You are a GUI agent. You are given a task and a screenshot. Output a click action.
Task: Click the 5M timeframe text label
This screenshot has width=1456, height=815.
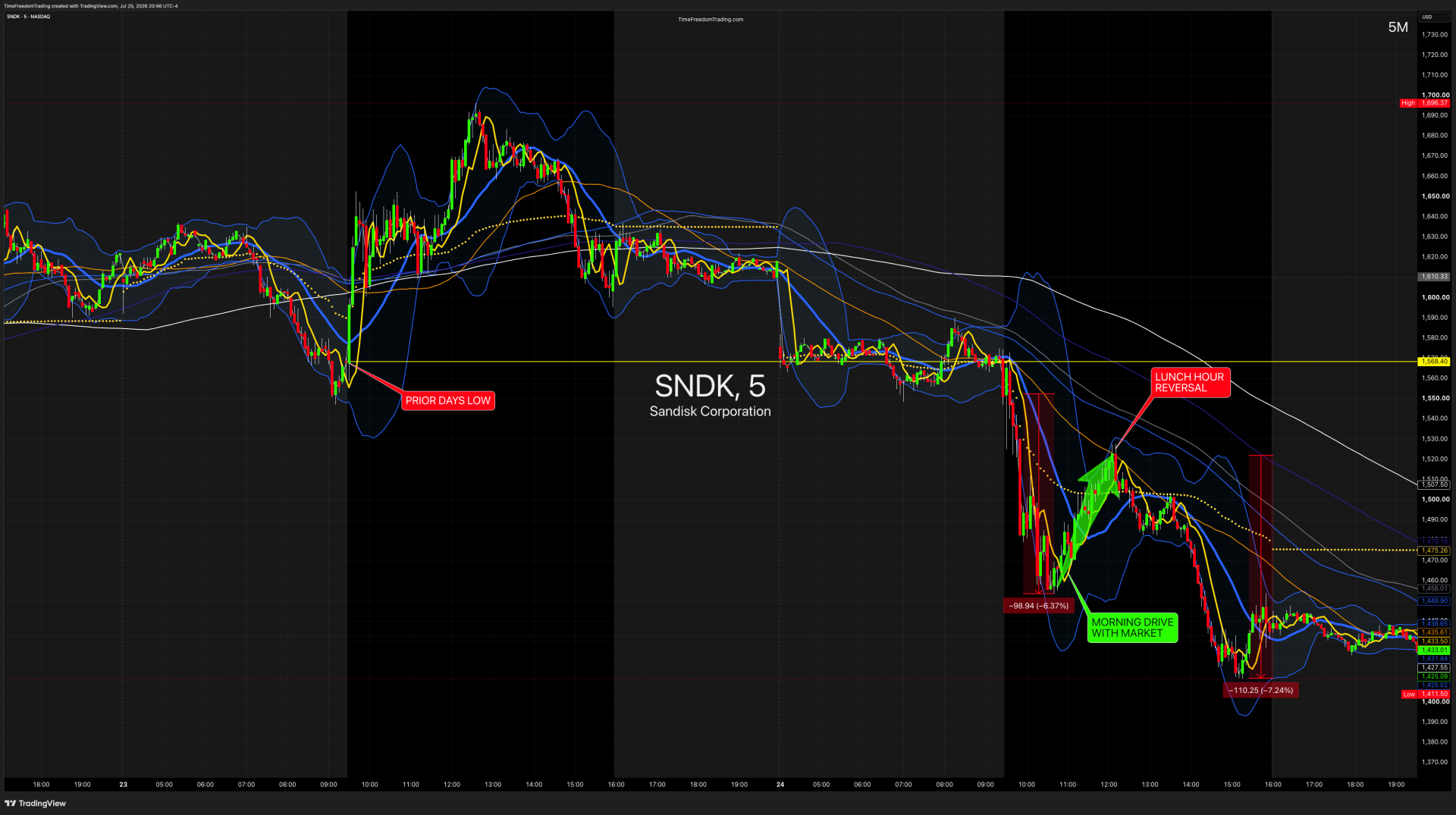pos(1398,27)
